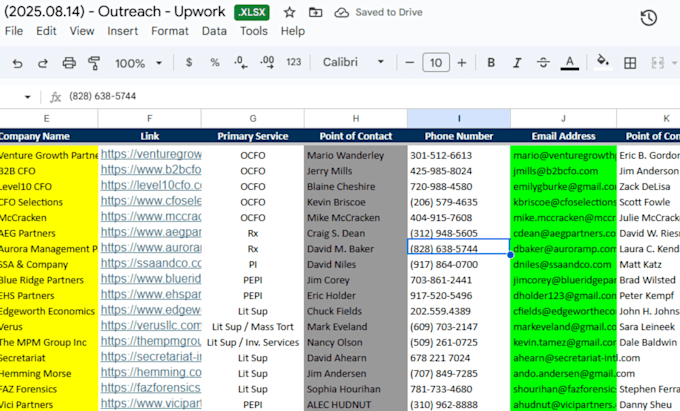This screenshot has width=680, height=411.
Task: Click the .XLSX file format badge
Action: pos(252,12)
